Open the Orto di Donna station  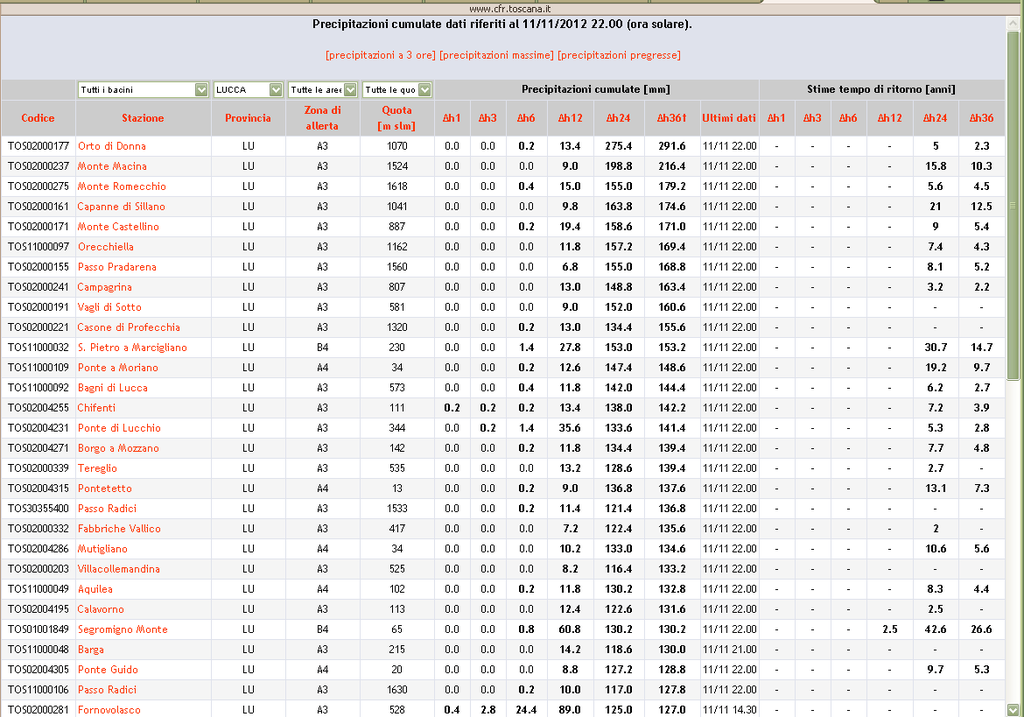[x=111, y=146]
